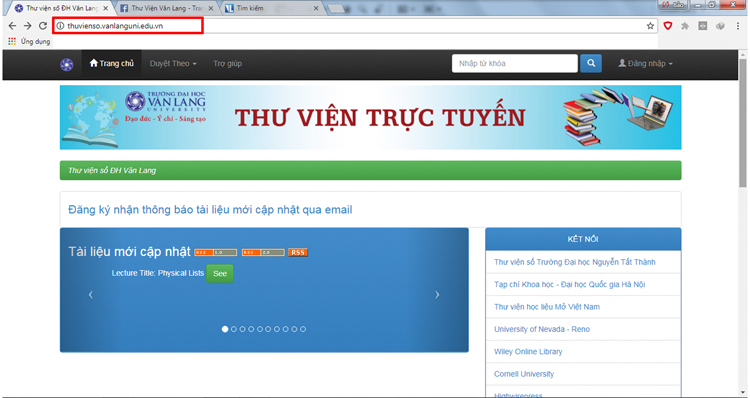
Task: Open the RSS 2.0 feed badge
Action: coord(263,253)
